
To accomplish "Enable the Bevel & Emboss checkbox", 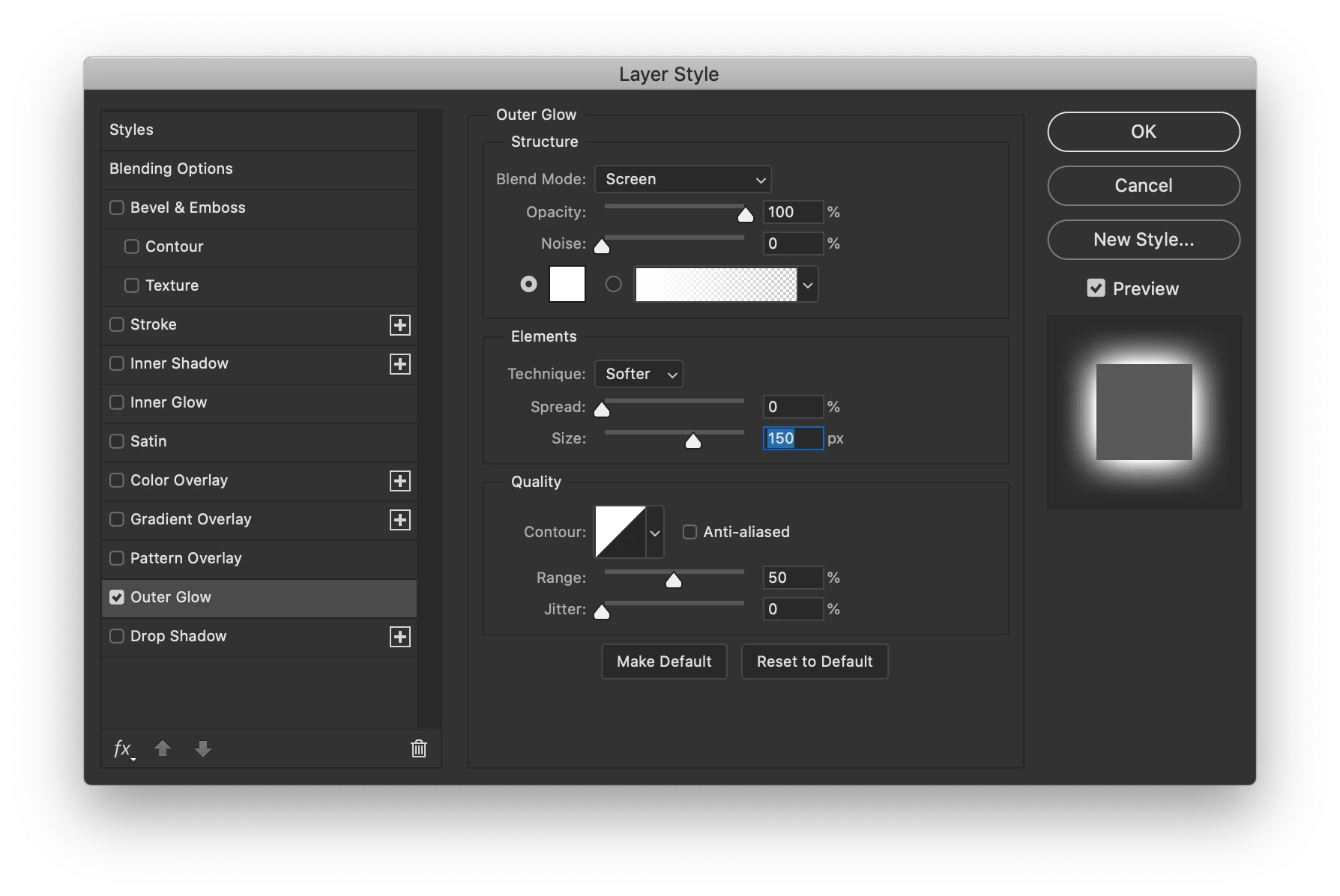I will 117,208.
